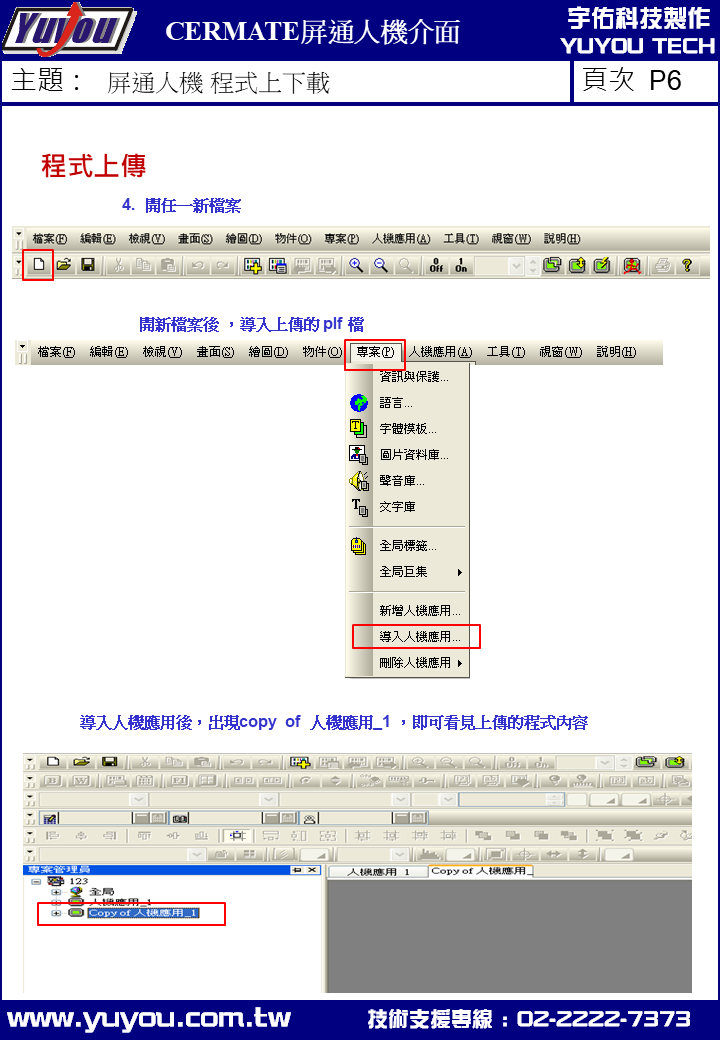
Task: Open 檔案(F) in the step 4 menu bar
Action: pos(50,239)
